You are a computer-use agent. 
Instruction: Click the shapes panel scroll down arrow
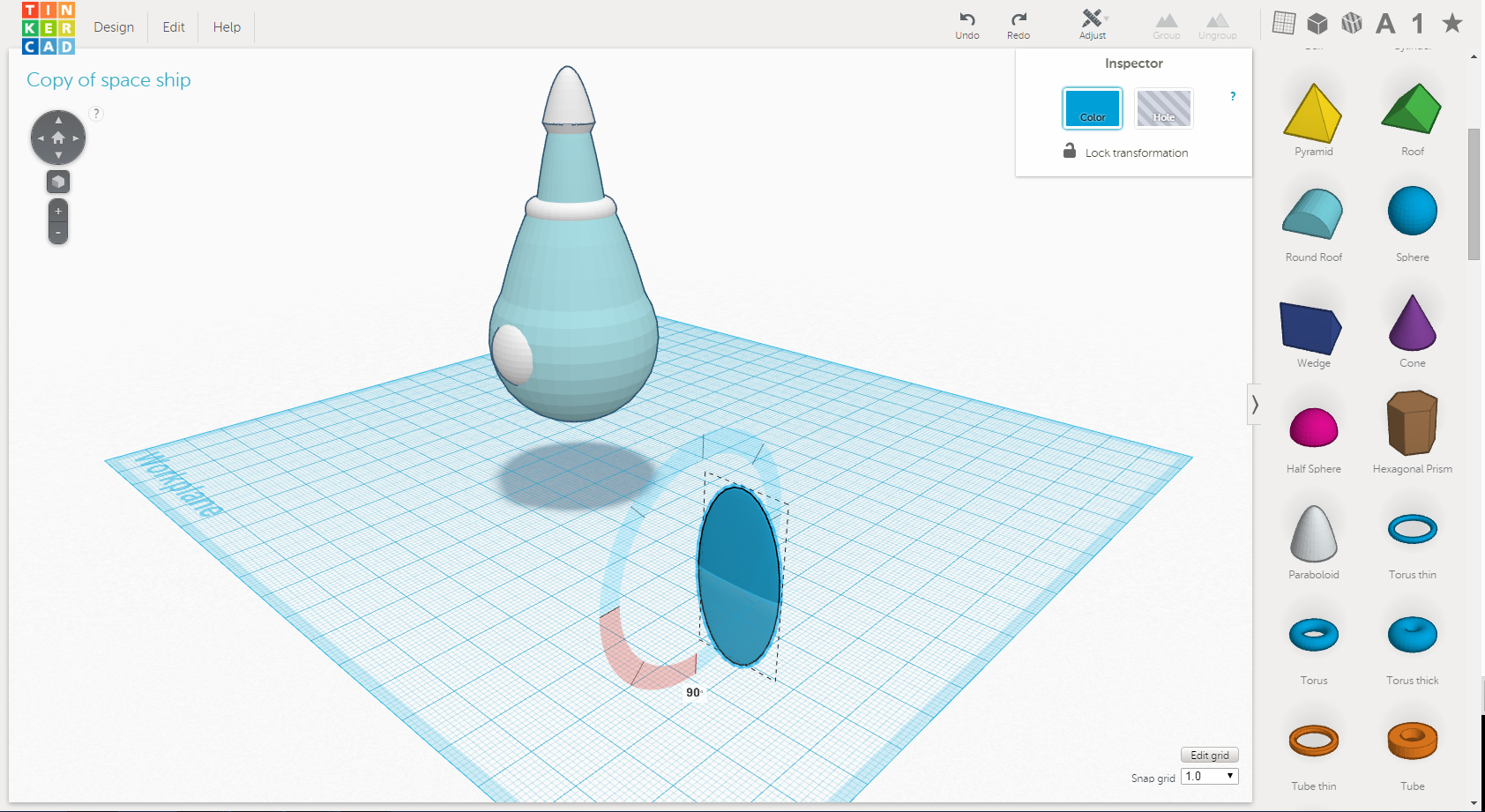(x=1474, y=803)
